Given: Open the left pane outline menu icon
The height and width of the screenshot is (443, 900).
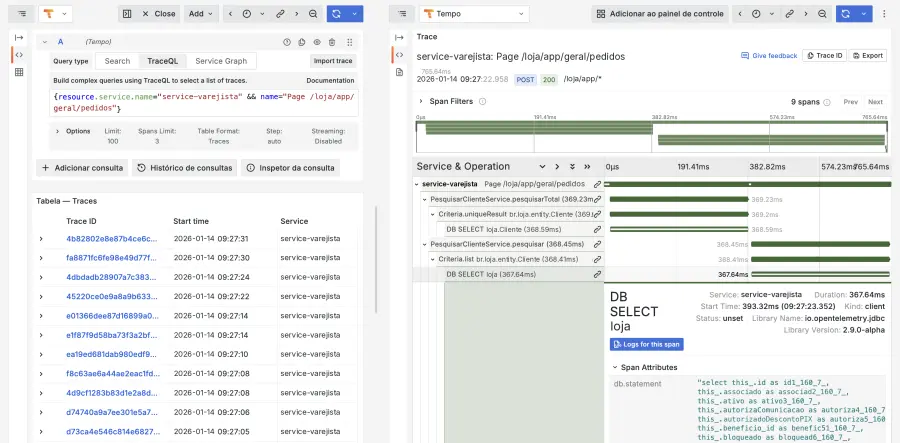Looking at the screenshot, I should point(22,14).
